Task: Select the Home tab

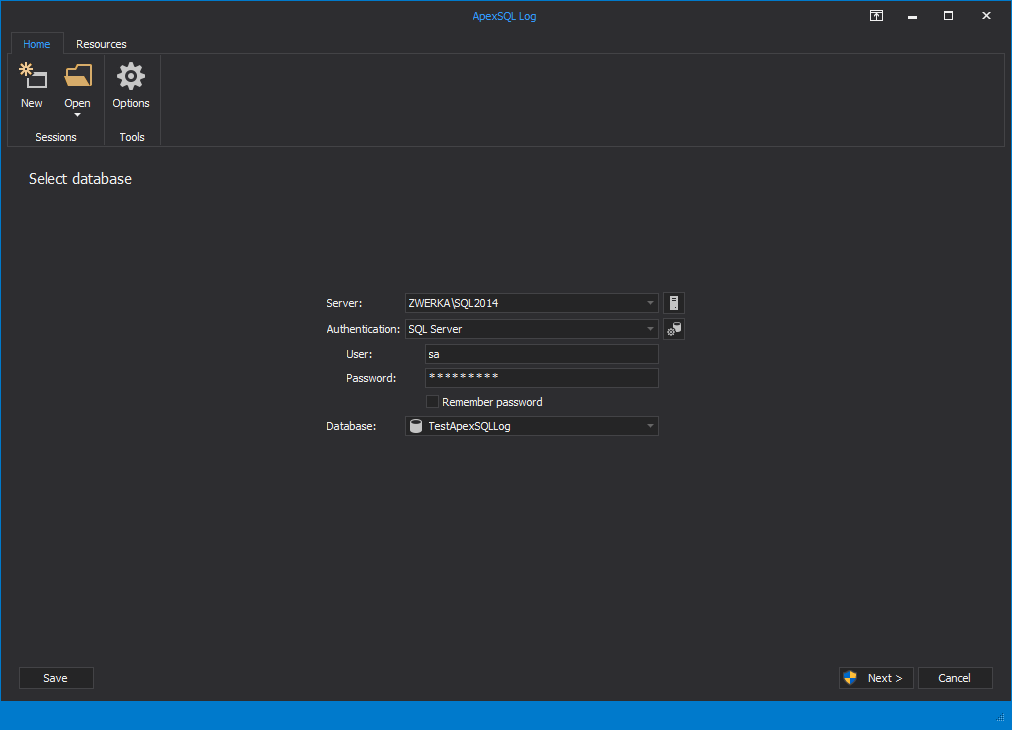Action: click(x=37, y=44)
